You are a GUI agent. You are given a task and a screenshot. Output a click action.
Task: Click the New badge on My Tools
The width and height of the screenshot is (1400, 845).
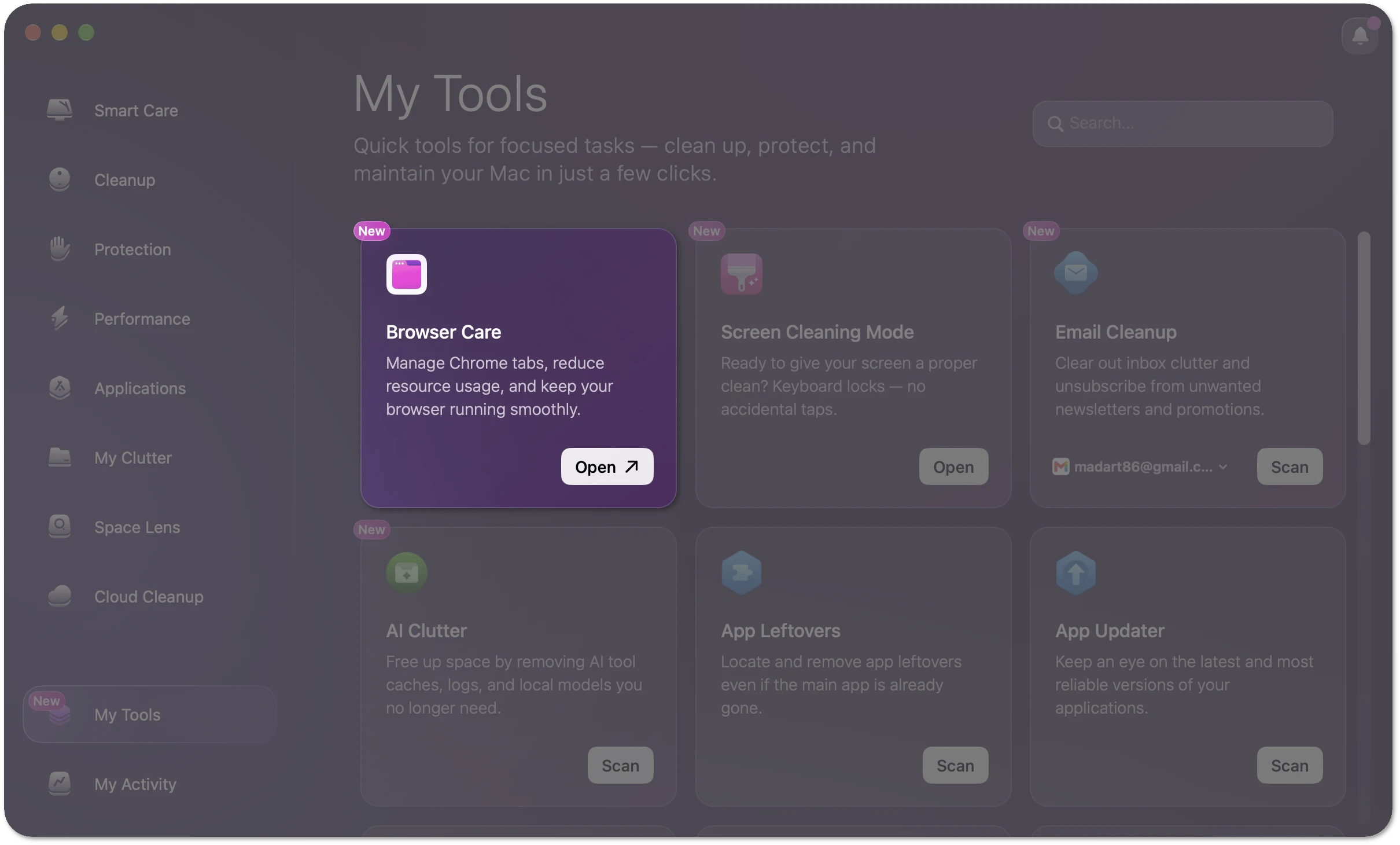tap(46, 700)
